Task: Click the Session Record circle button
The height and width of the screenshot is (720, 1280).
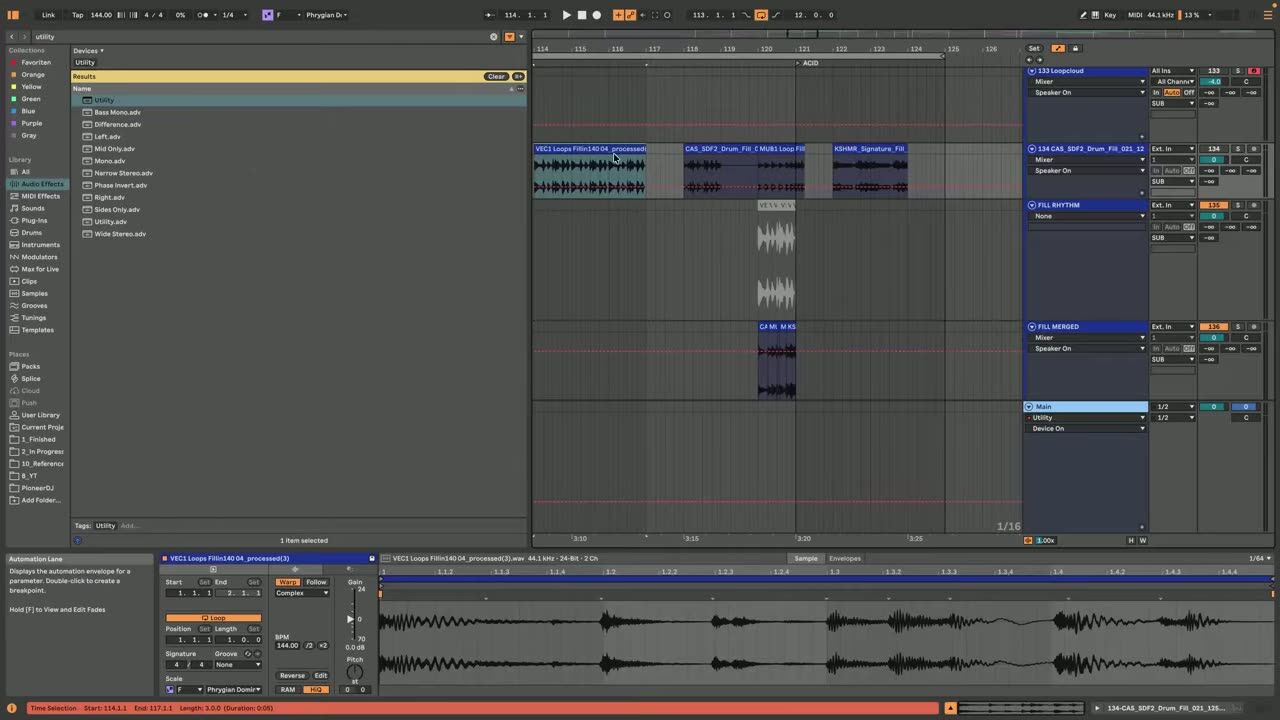Action: coord(667,15)
